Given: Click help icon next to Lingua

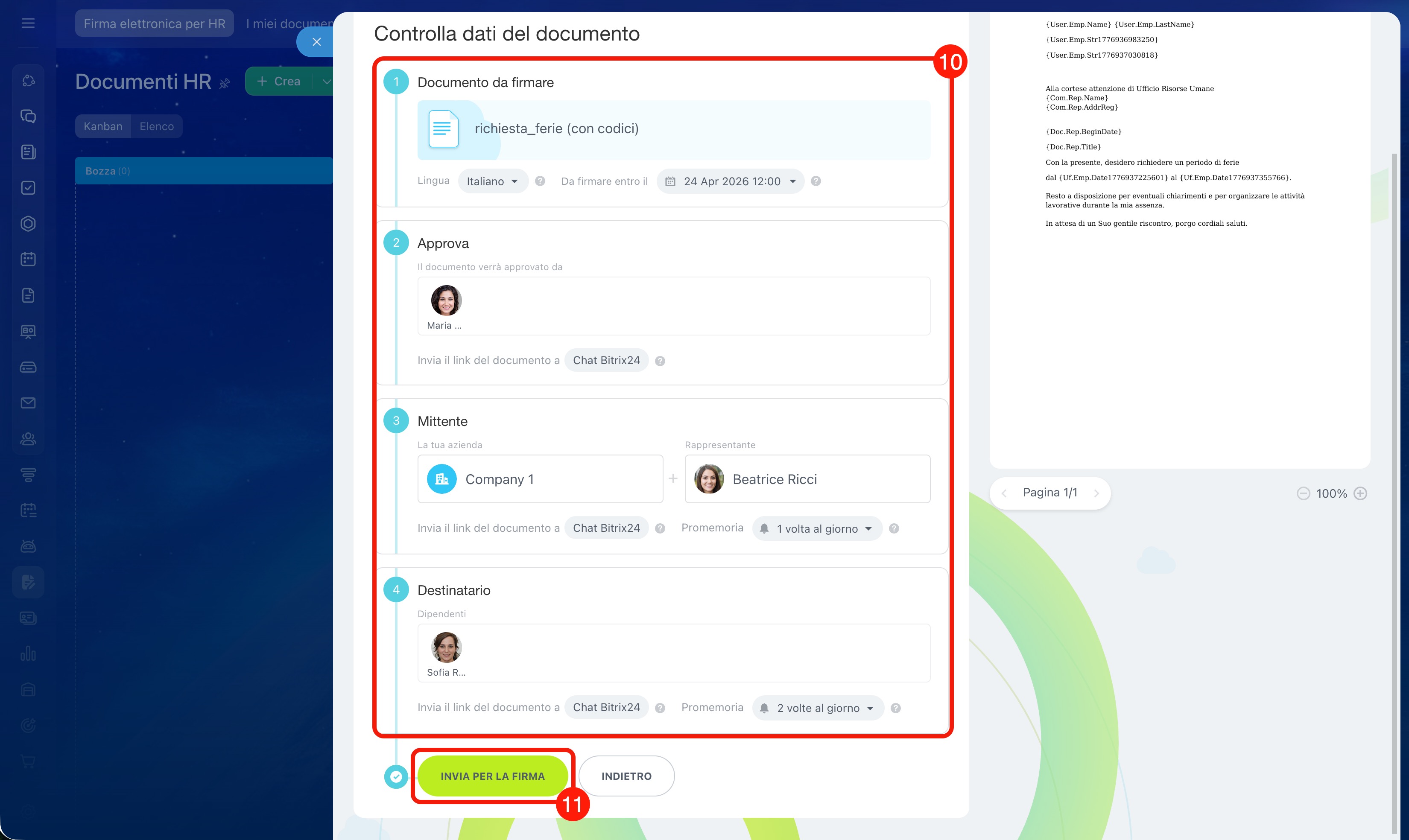Looking at the screenshot, I should [540, 181].
